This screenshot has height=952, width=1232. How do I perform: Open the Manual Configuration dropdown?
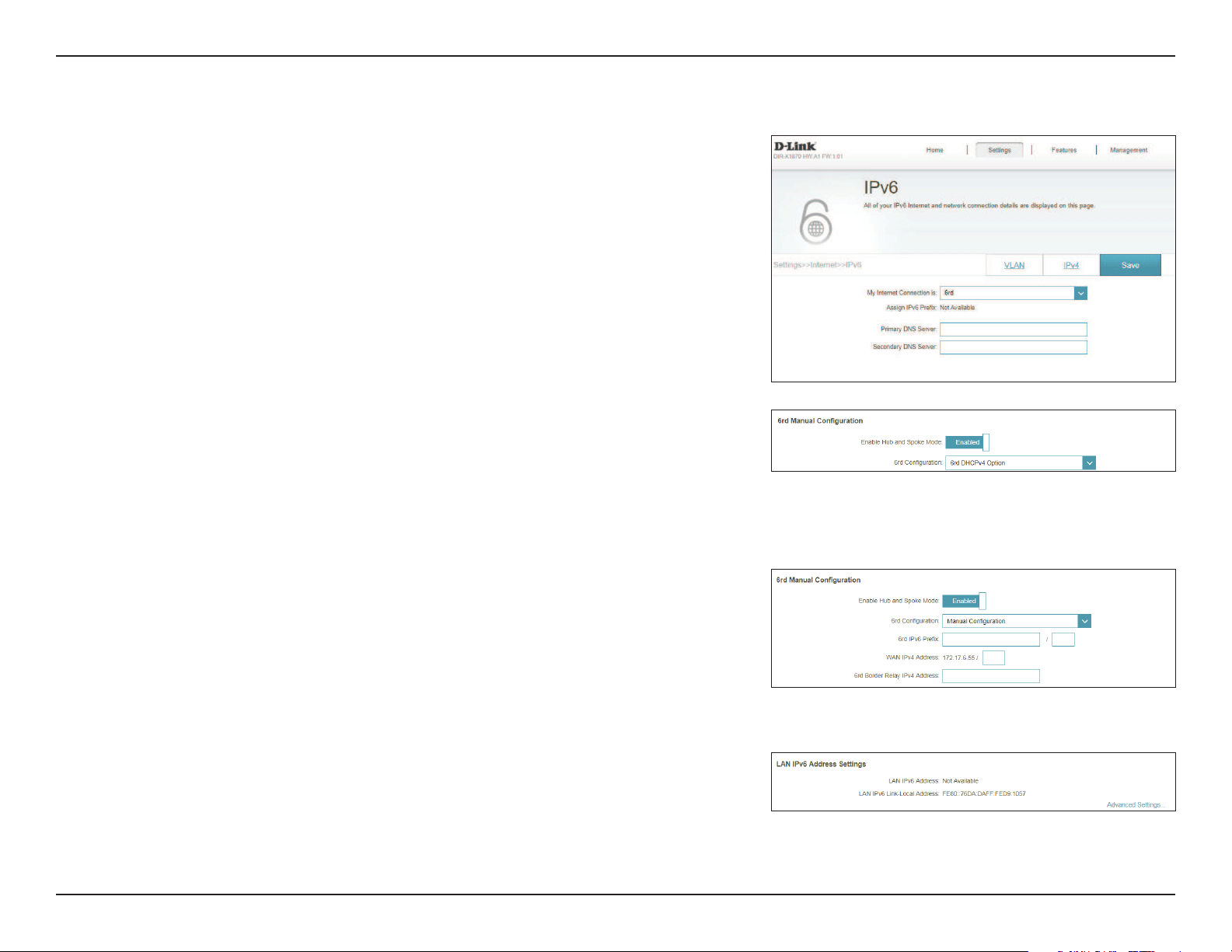pos(1017,621)
